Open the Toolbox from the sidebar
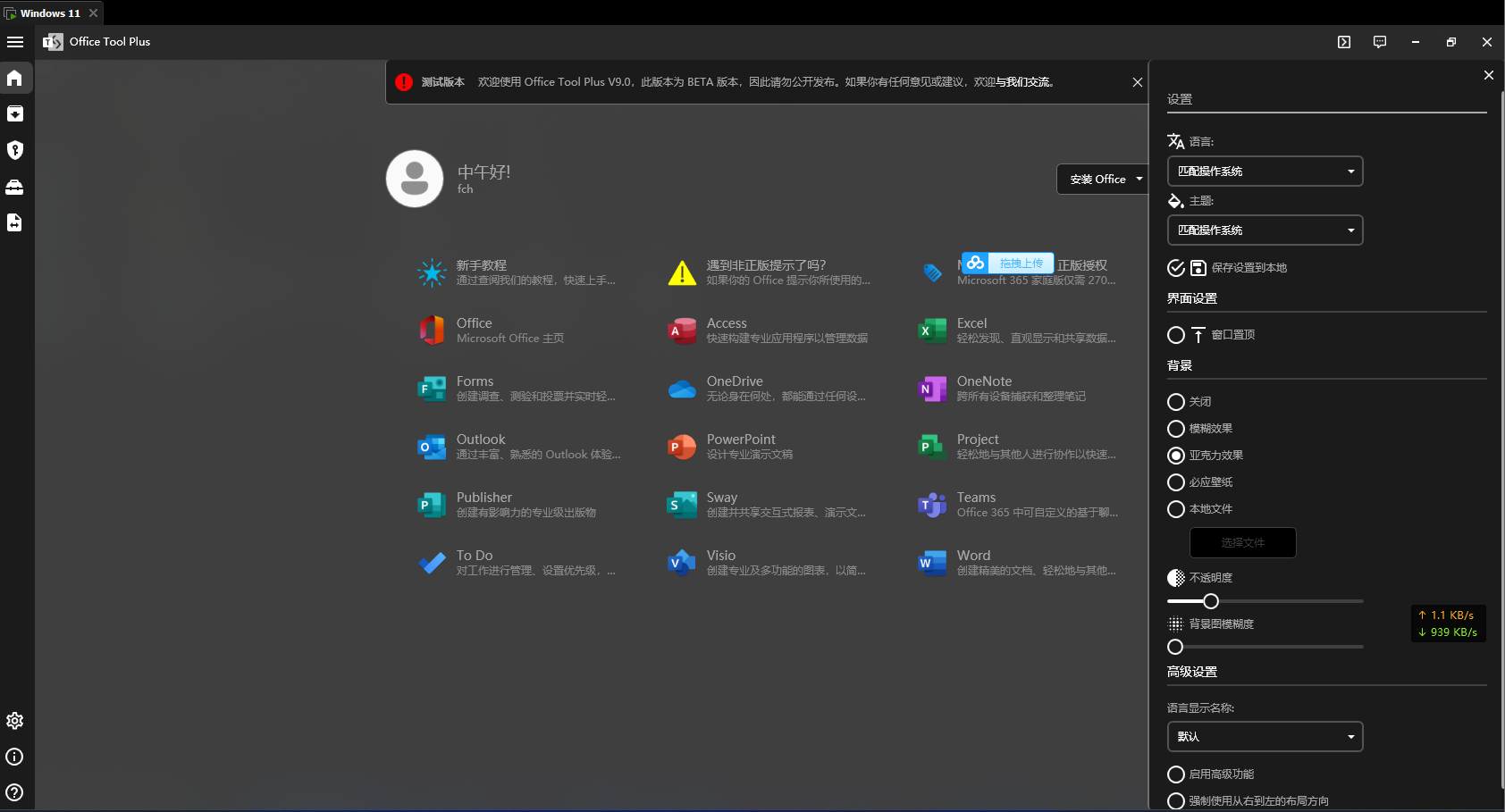The width and height of the screenshot is (1505, 812). 15,187
